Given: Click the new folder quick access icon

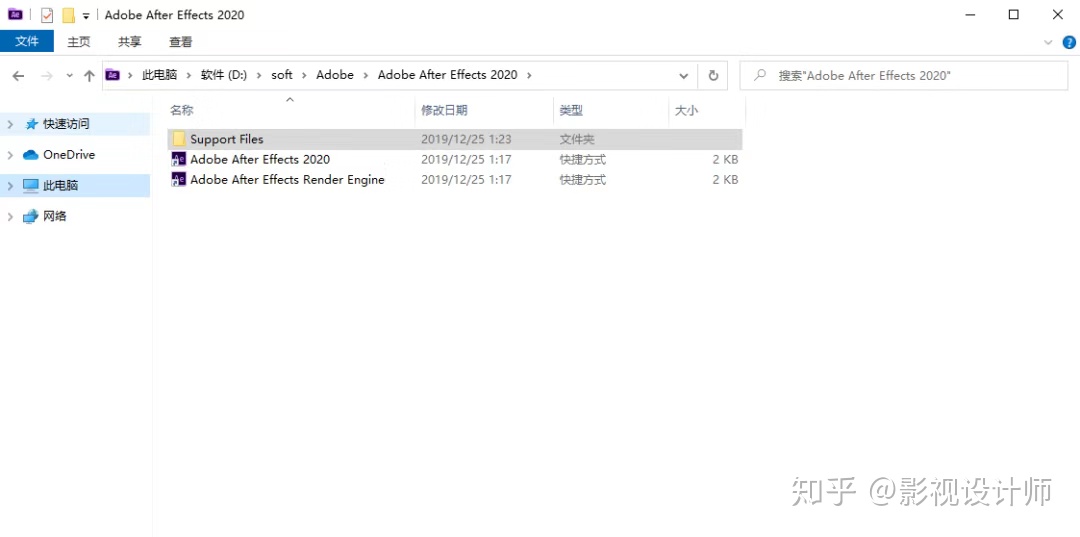Looking at the screenshot, I should (68, 15).
